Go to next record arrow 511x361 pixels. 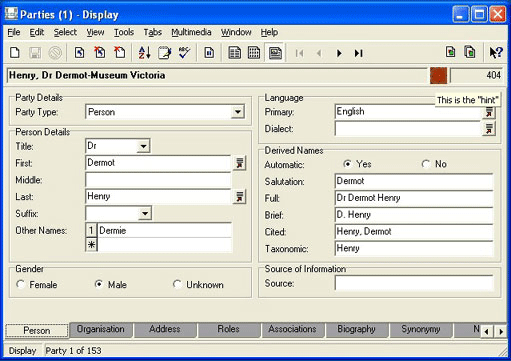pos(339,53)
